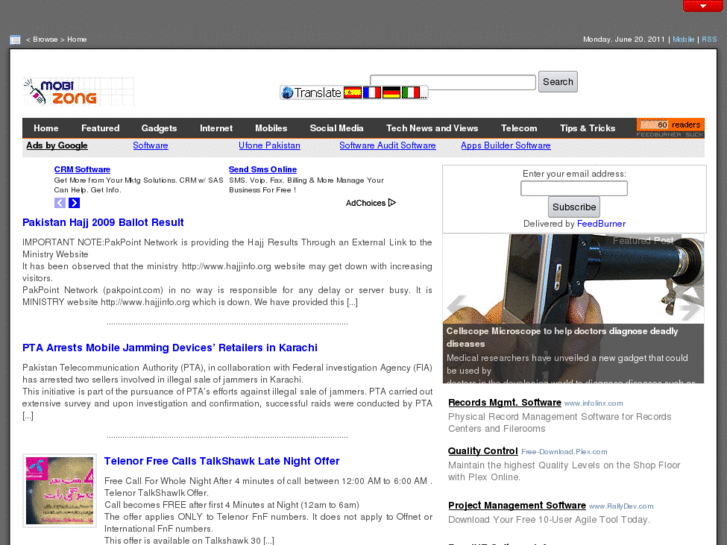Click the browse page icon beside breadcrumb
This screenshot has height=545, width=727.
tap(15, 40)
